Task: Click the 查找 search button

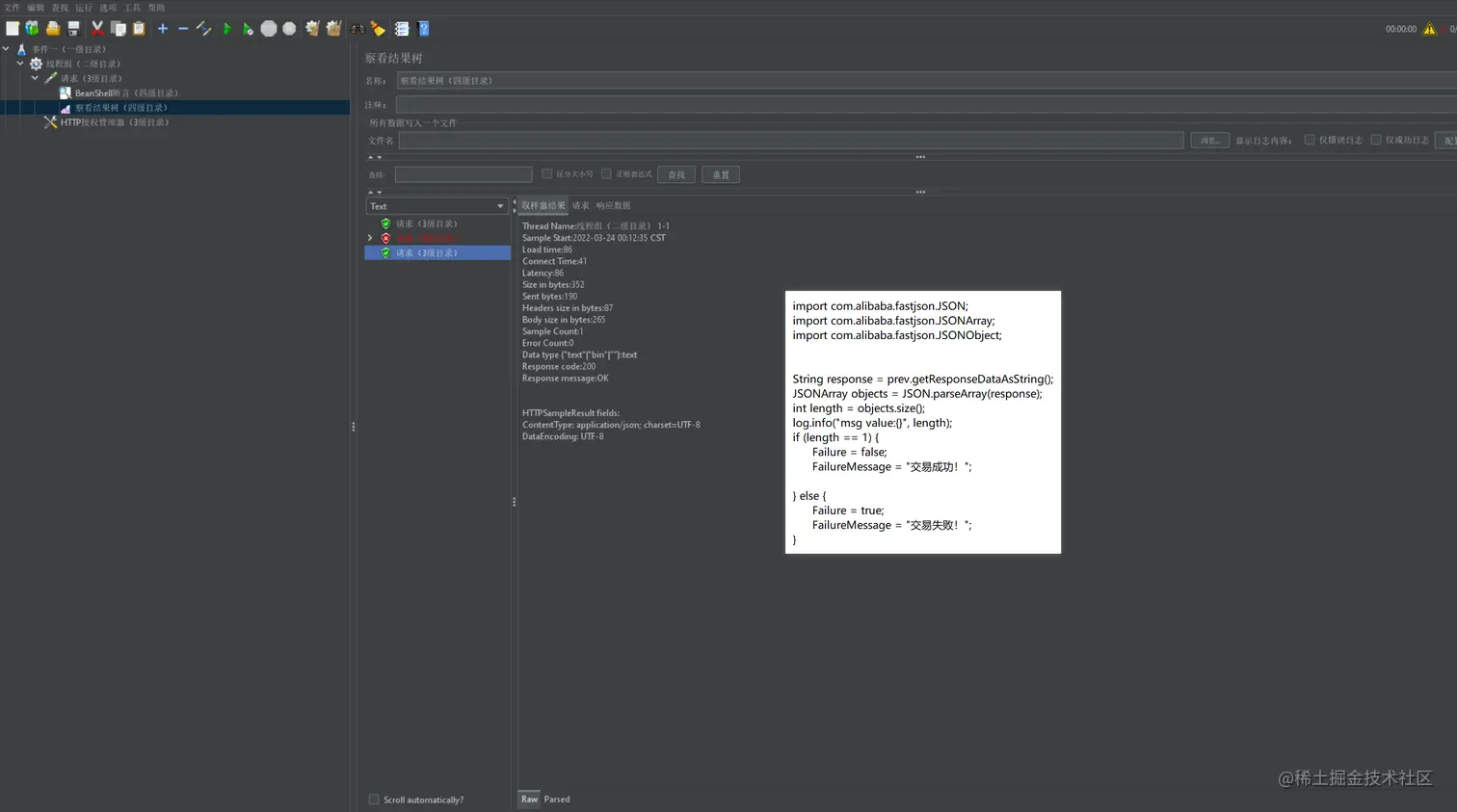Action: [676, 175]
